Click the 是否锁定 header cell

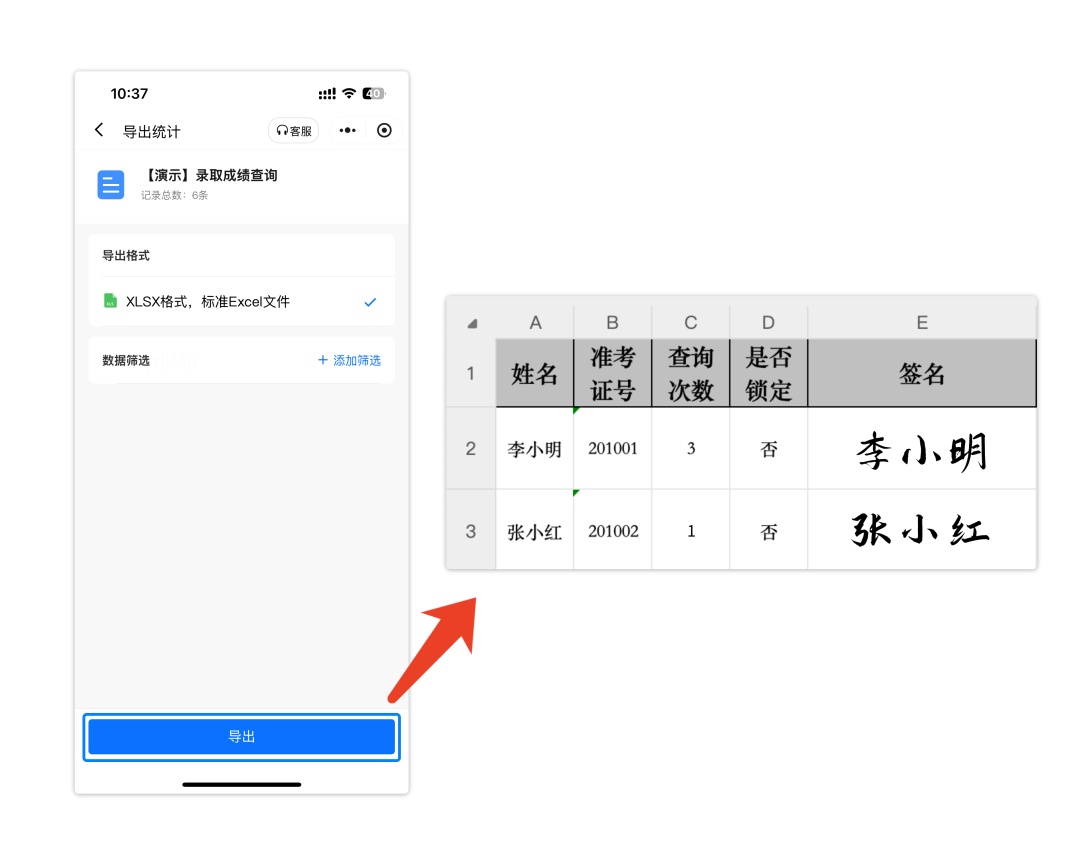(x=769, y=373)
